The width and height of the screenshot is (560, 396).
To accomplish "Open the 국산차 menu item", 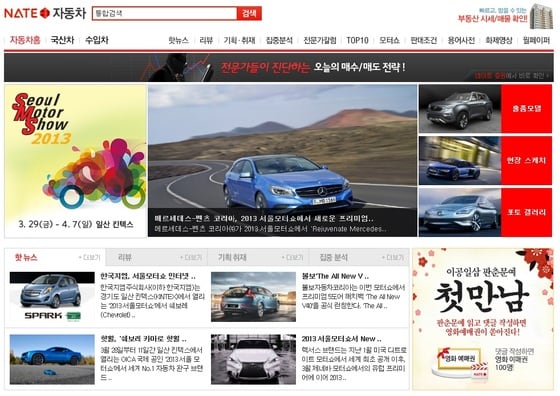I will click(62, 40).
